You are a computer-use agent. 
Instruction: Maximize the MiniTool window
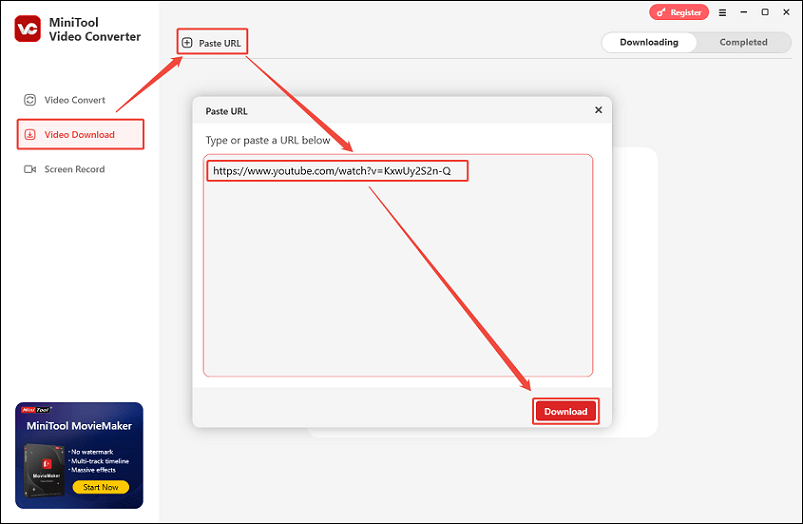pos(765,12)
